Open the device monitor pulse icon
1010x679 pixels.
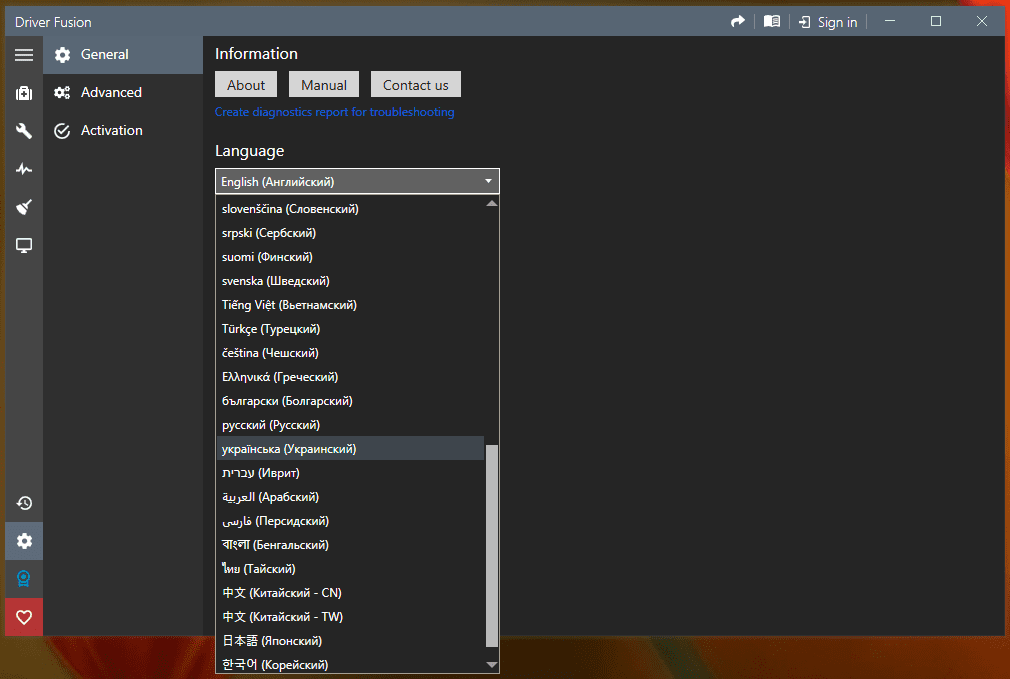pos(24,169)
